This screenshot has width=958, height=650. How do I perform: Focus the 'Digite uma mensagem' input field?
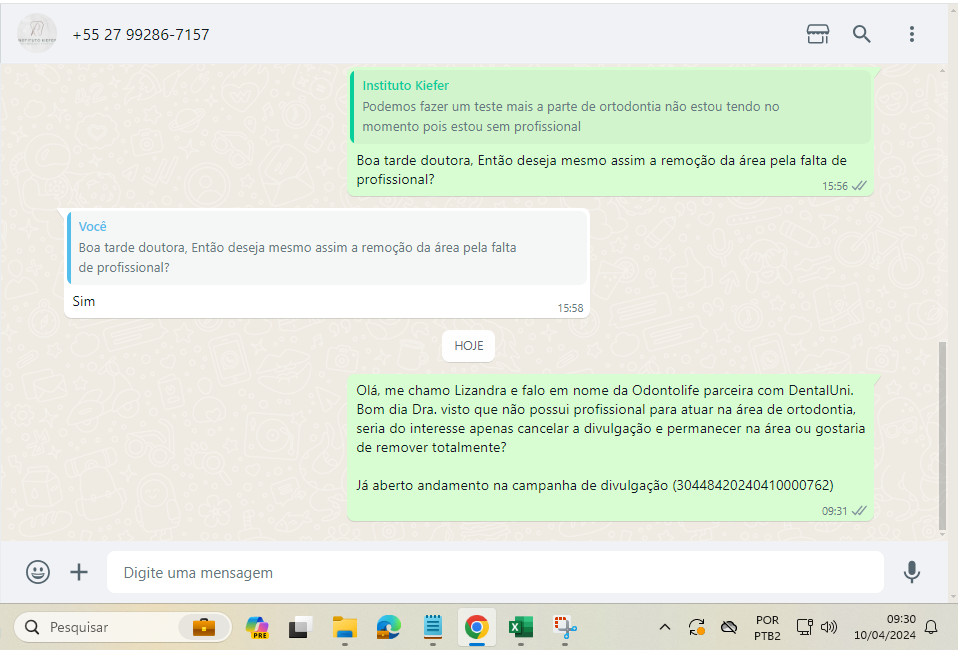click(495, 572)
